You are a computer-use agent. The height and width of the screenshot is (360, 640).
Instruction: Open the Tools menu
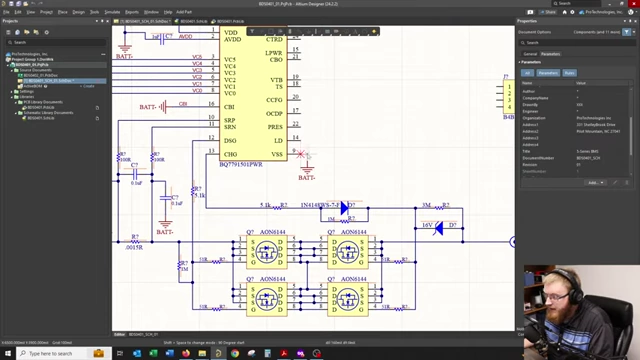(x=94, y=12)
